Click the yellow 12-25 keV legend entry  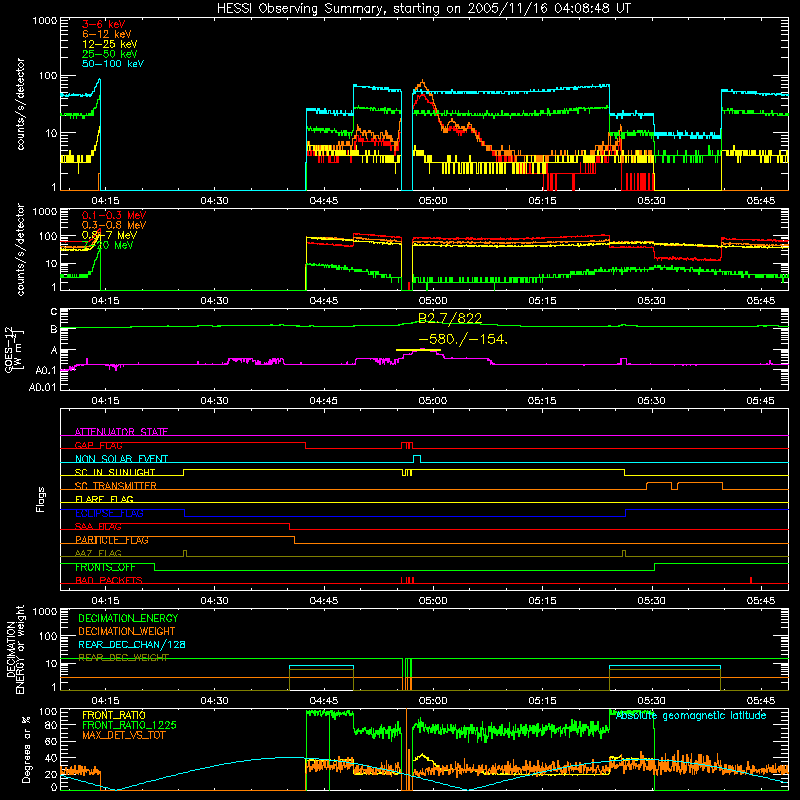tap(110, 44)
